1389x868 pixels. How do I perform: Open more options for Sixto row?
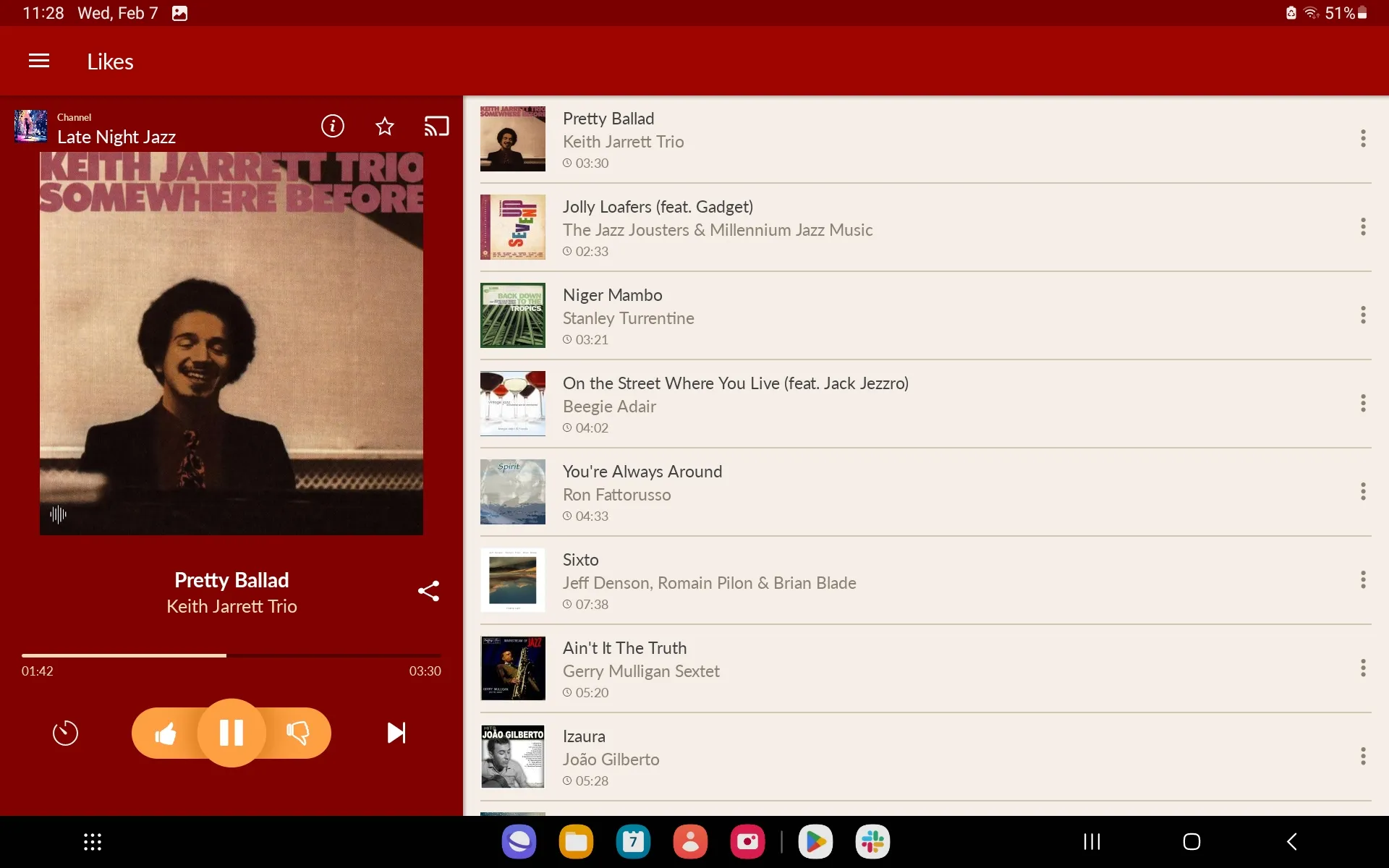pyautogui.click(x=1363, y=580)
